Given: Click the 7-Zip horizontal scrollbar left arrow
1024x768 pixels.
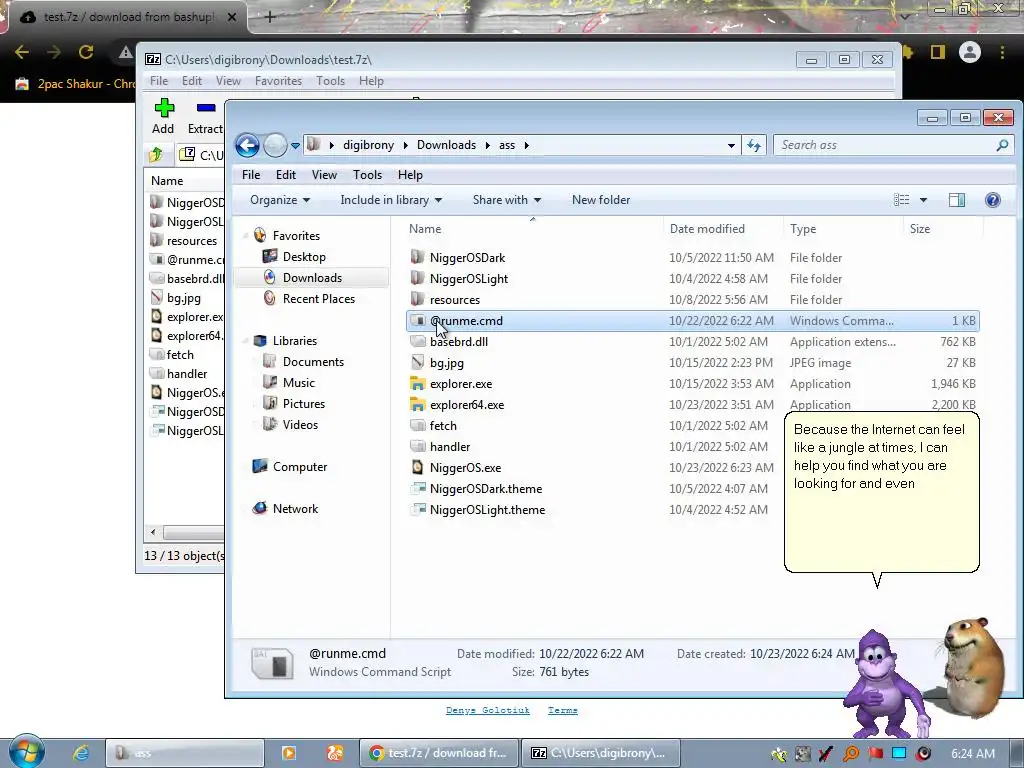Looking at the screenshot, I should 153,532.
